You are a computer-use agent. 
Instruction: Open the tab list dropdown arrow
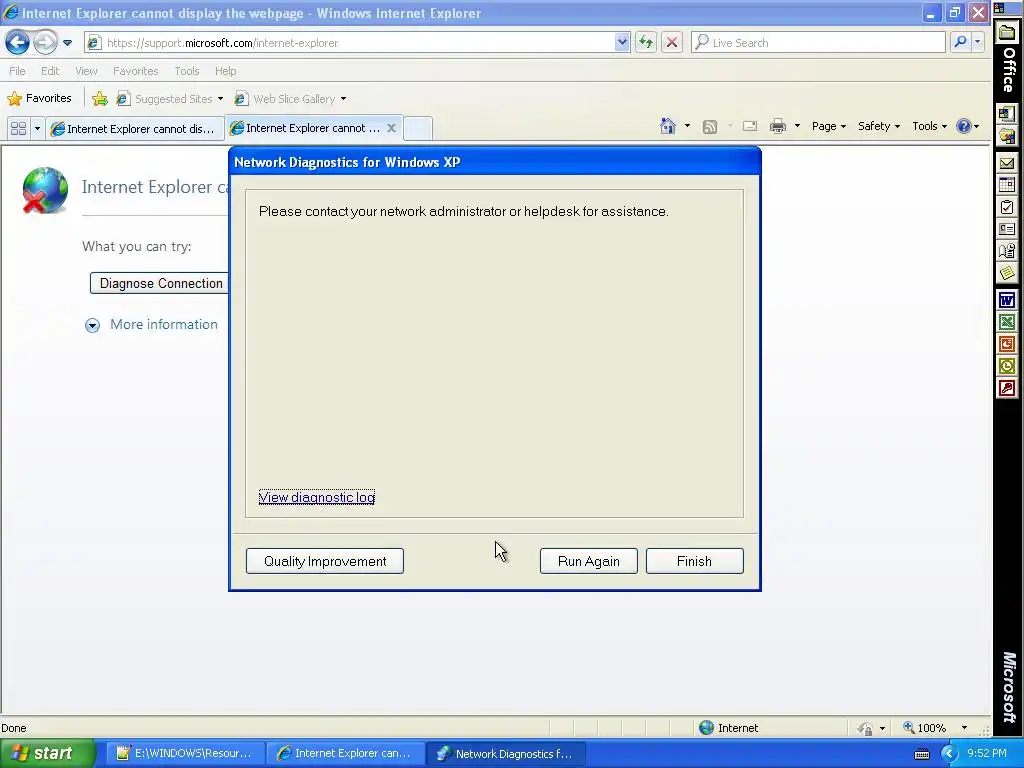click(x=37, y=128)
